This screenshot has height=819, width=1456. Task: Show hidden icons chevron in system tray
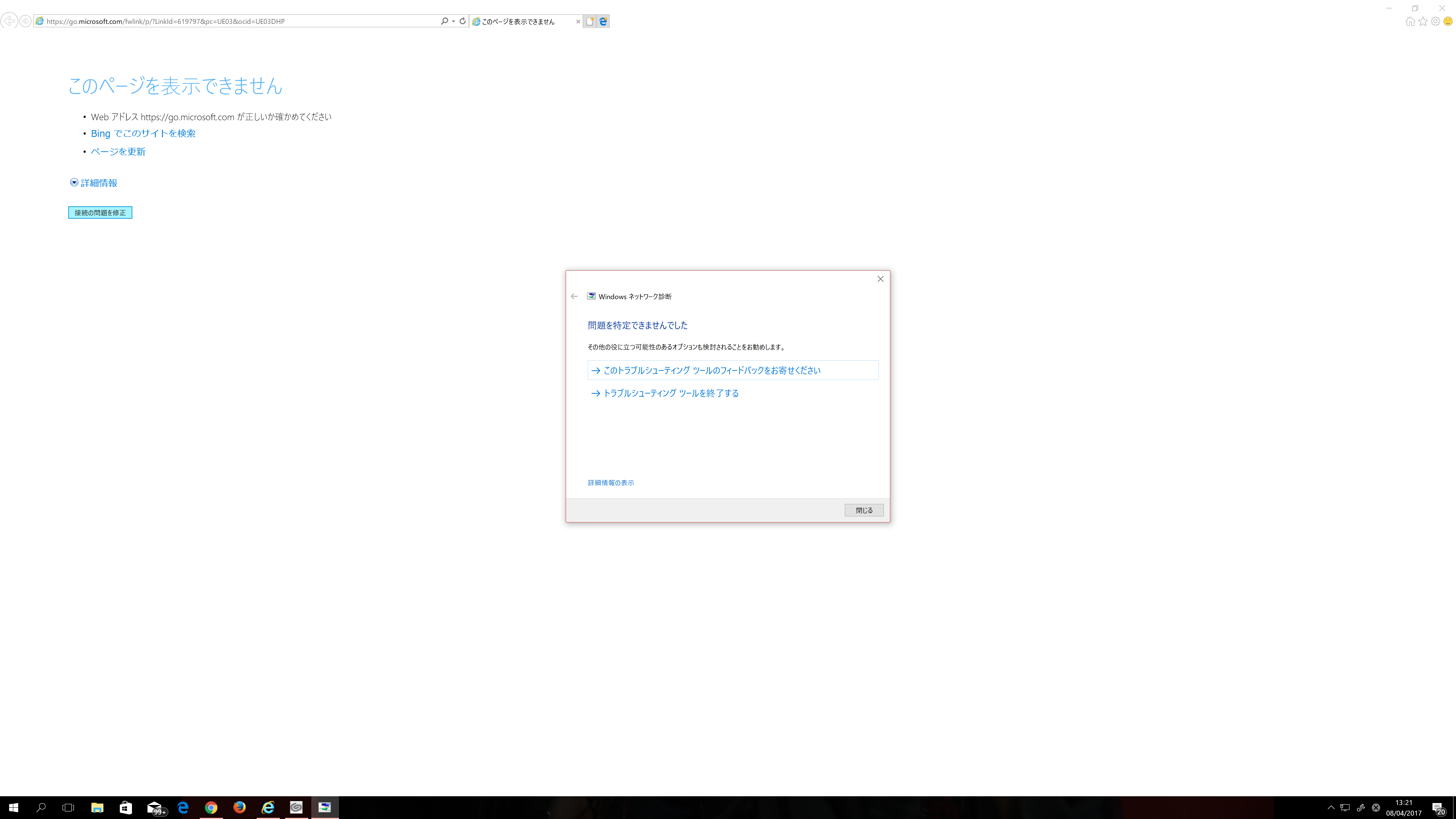tap(1331, 807)
